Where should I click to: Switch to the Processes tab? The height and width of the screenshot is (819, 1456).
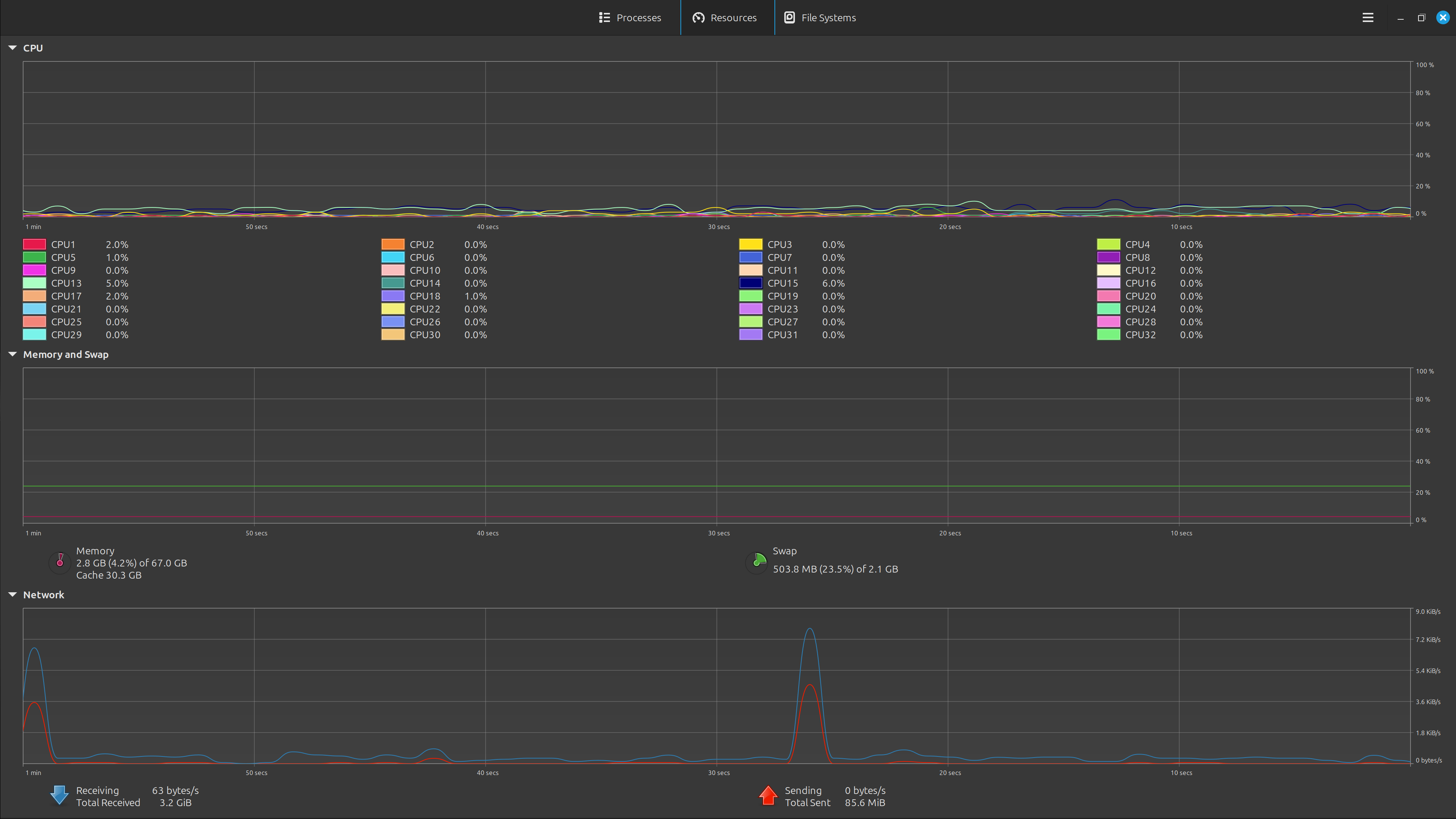coord(630,17)
